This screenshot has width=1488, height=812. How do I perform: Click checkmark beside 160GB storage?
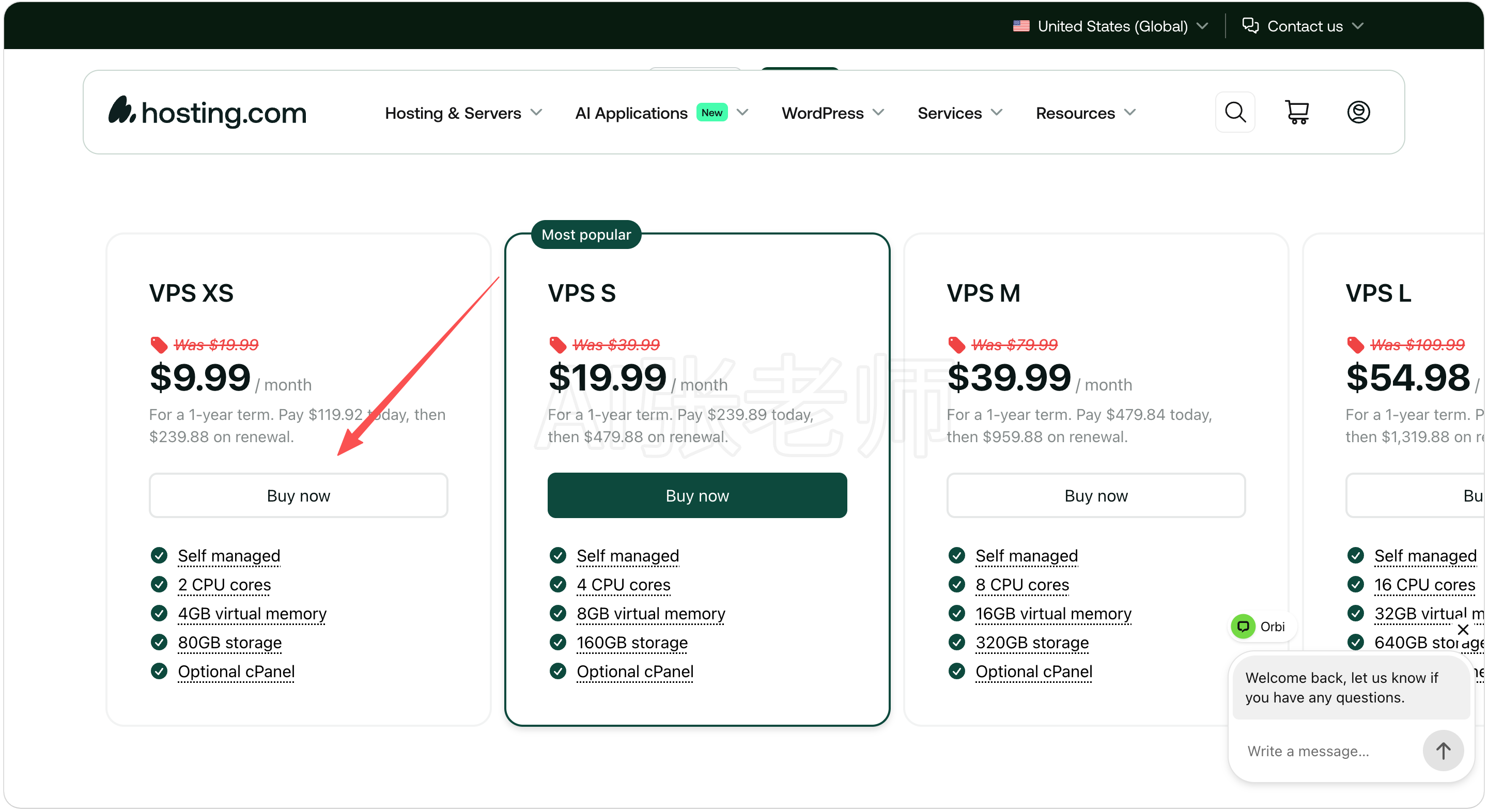[558, 642]
